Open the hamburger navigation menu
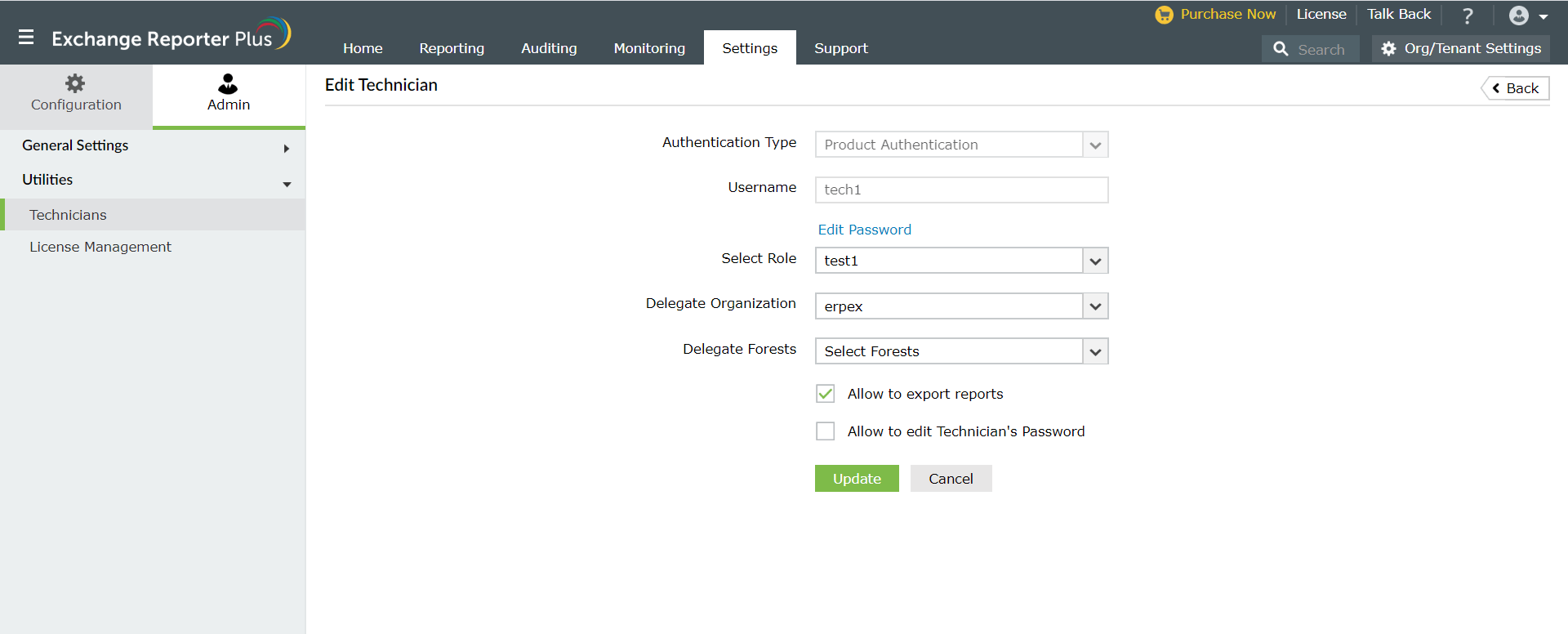The height and width of the screenshot is (634, 1568). (x=26, y=38)
